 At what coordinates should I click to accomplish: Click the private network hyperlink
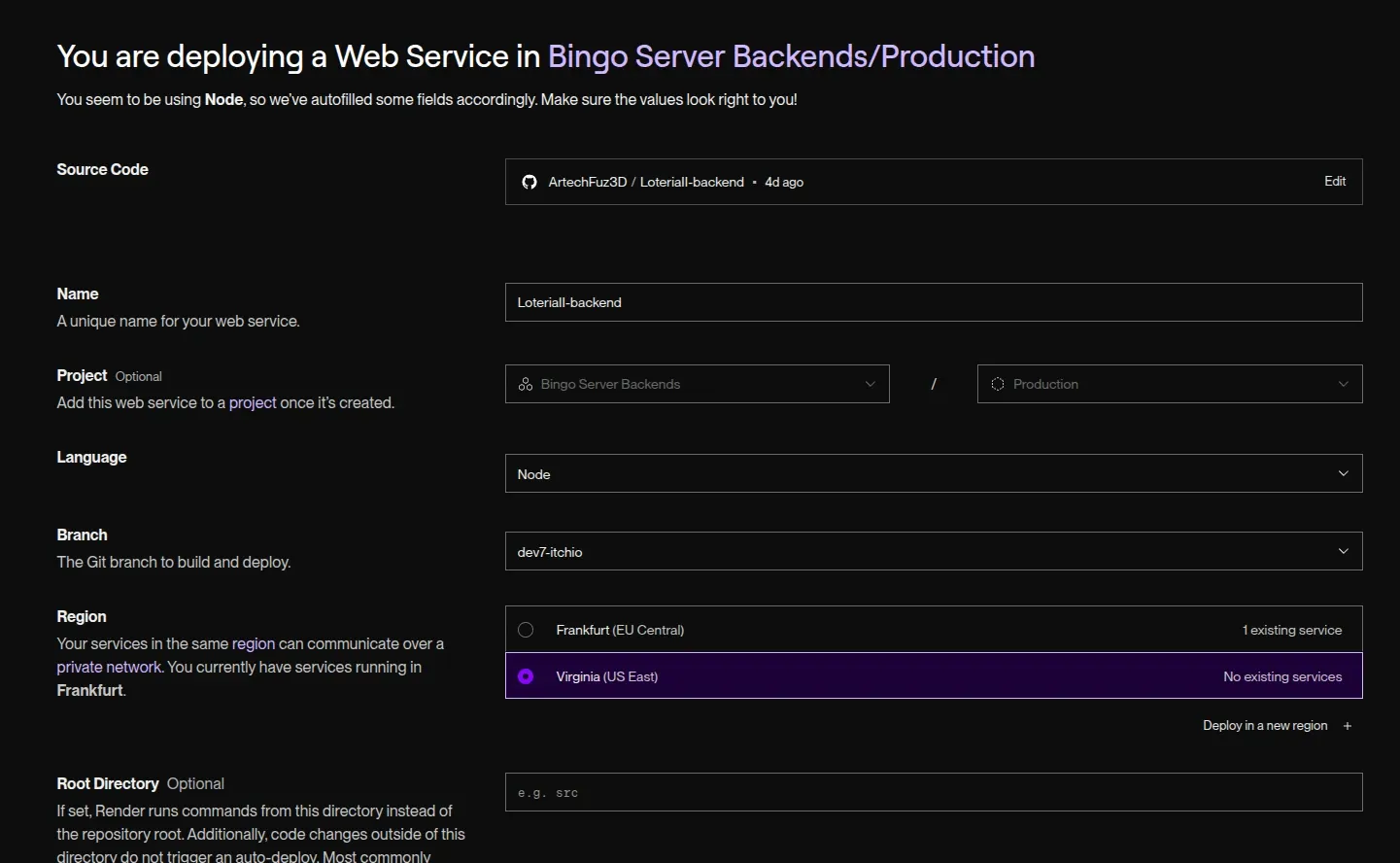point(108,667)
